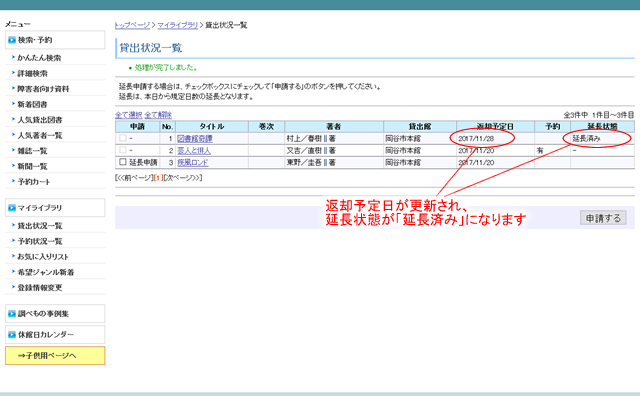Viewport: 640px width, 396px height.
Task: Open お気に入りリスト in sidebar
Action: (x=43, y=256)
